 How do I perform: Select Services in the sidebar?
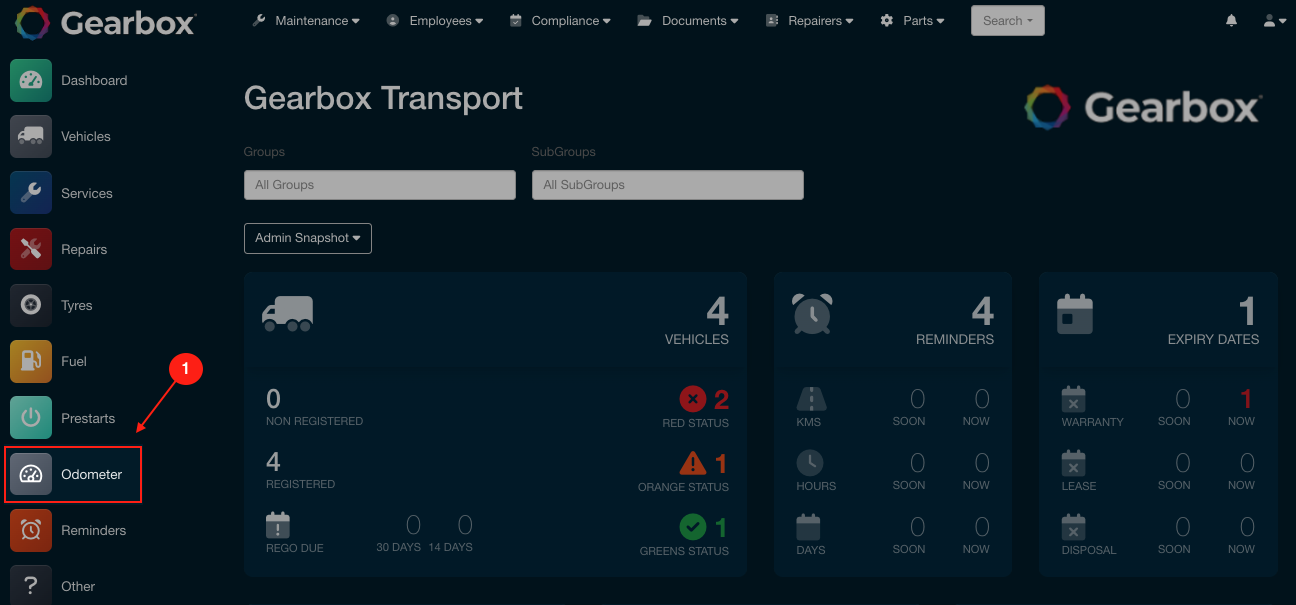(x=87, y=193)
